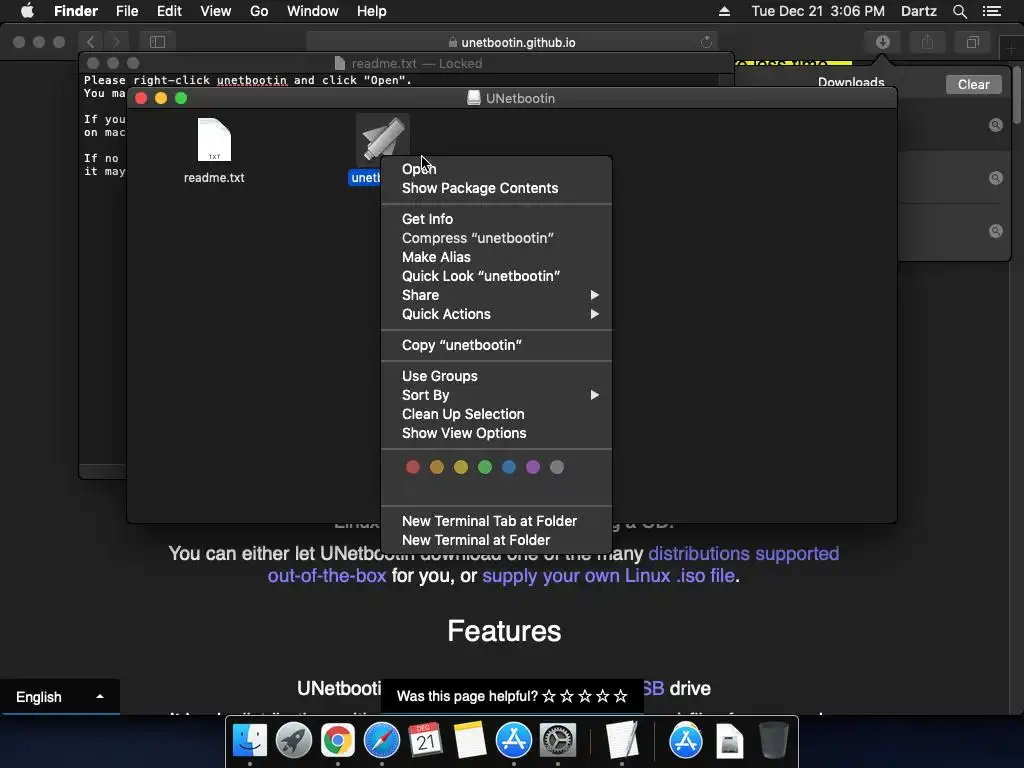Open the readme.txt file icon
The width and height of the screenshot is (1024, 768).
(x=214, y=140)
